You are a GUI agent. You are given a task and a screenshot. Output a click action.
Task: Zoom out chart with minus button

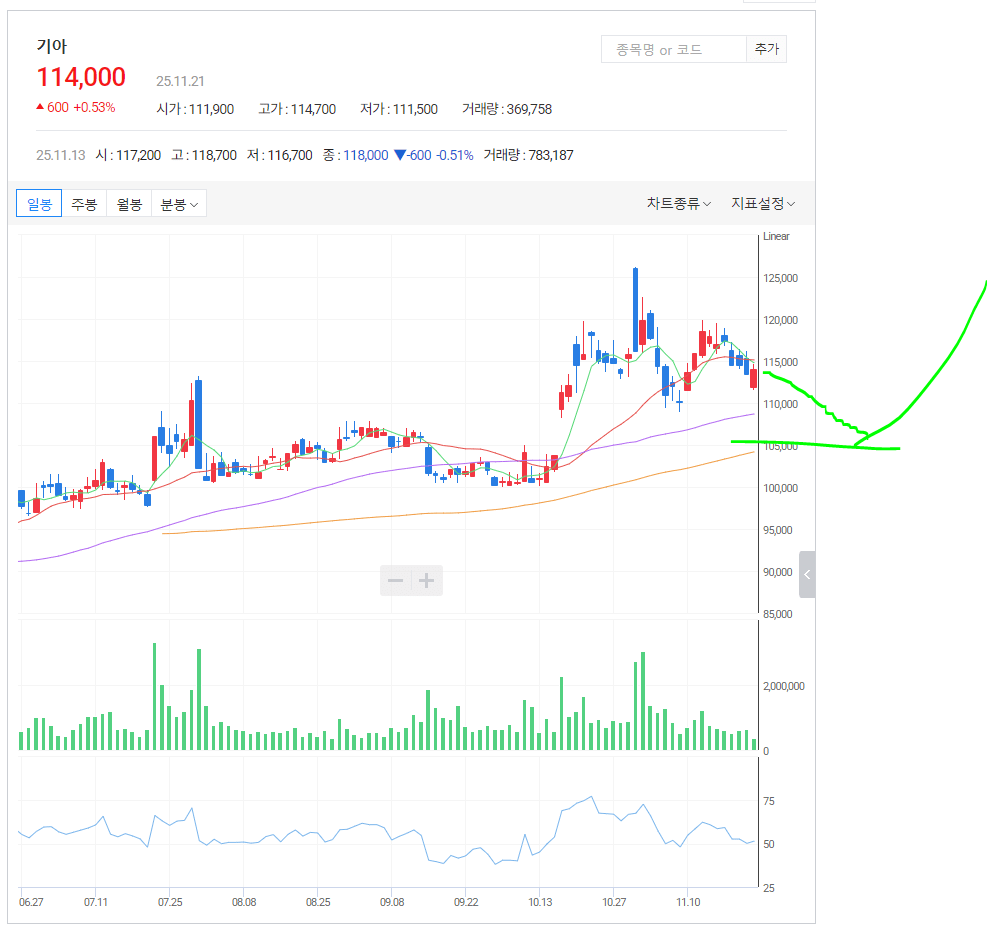pyautogui.click(x=395, y=581)
